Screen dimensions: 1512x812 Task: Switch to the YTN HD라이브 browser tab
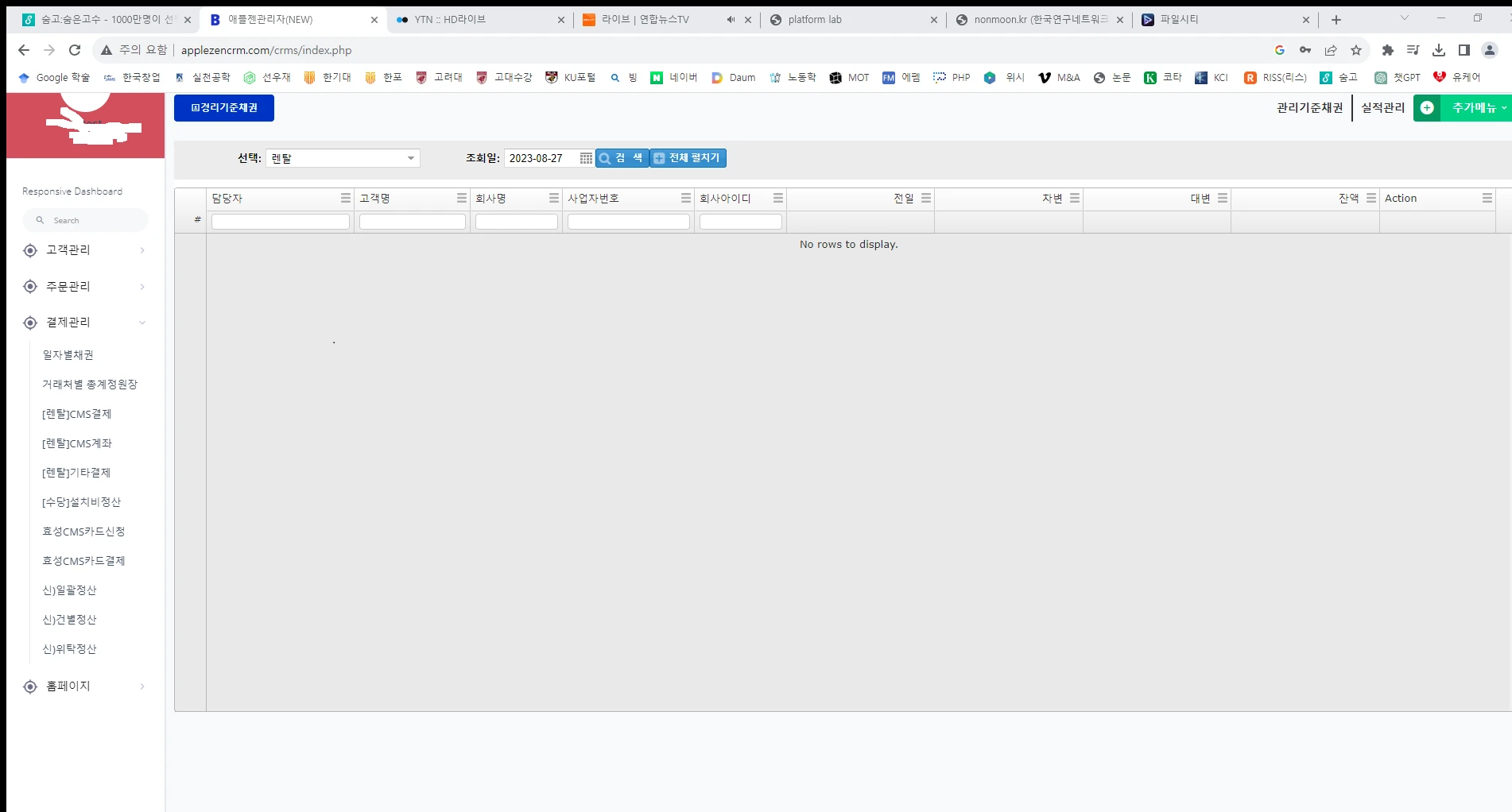click(479, 19)
